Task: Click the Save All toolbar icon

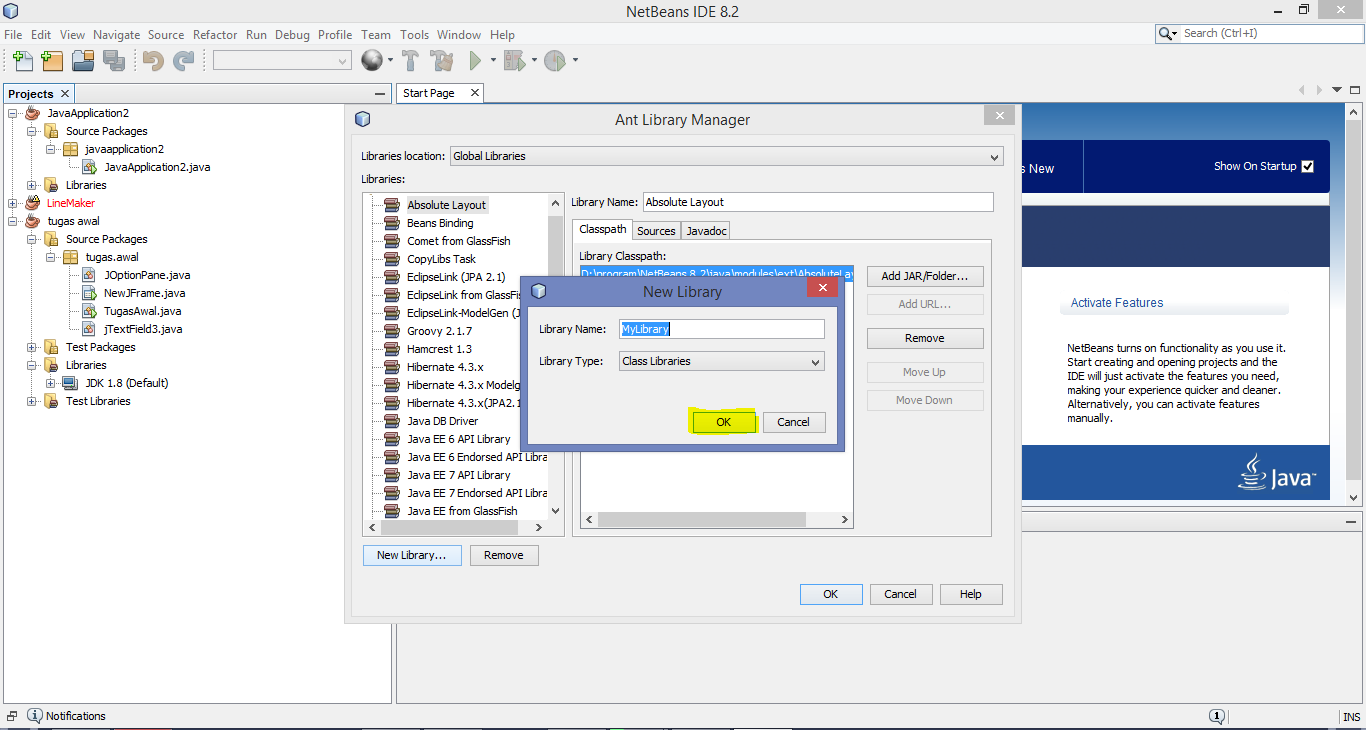Action: (x=114, y=61)
